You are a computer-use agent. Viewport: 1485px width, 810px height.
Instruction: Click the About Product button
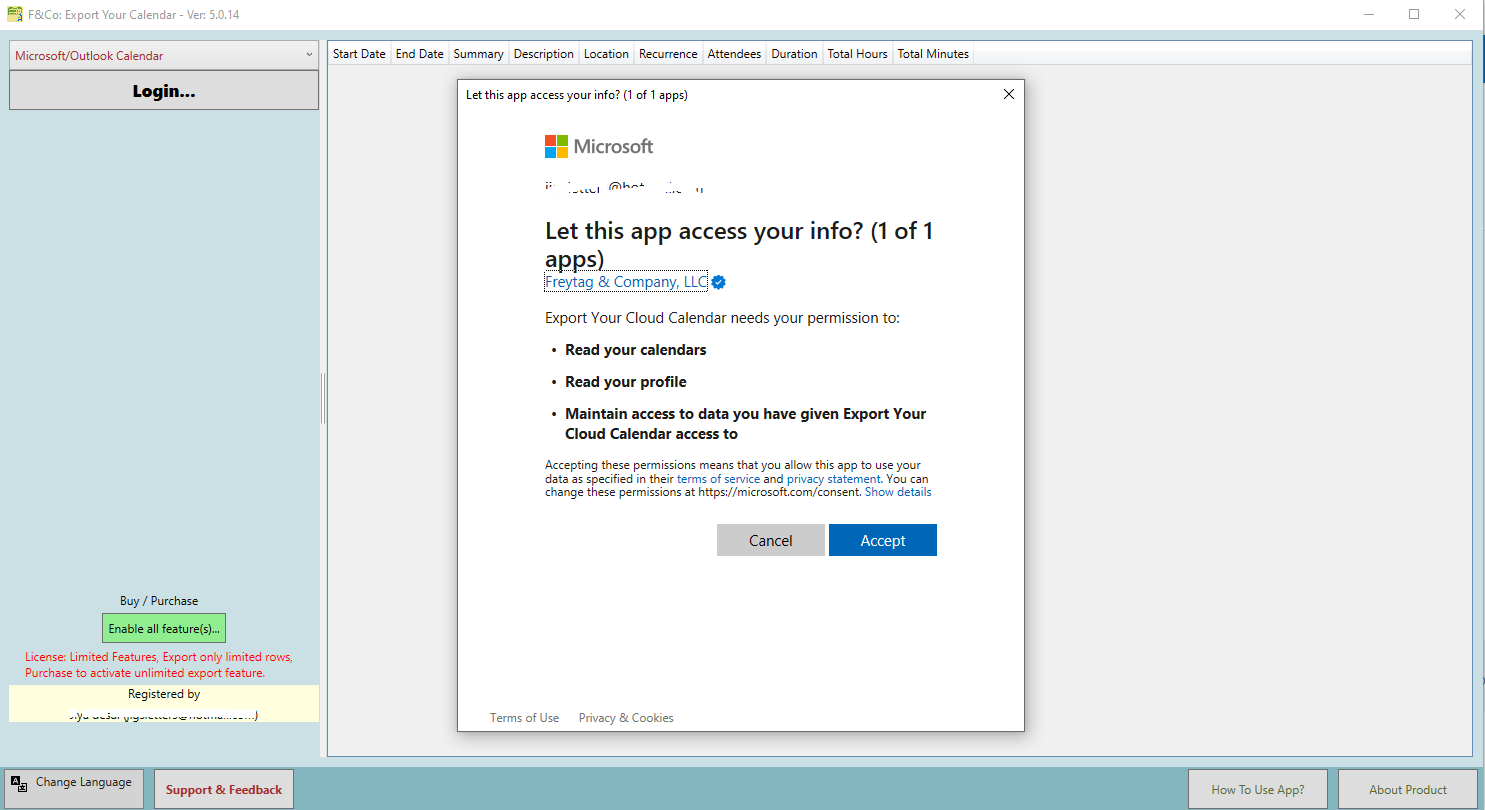click(x=1408, y=789)
